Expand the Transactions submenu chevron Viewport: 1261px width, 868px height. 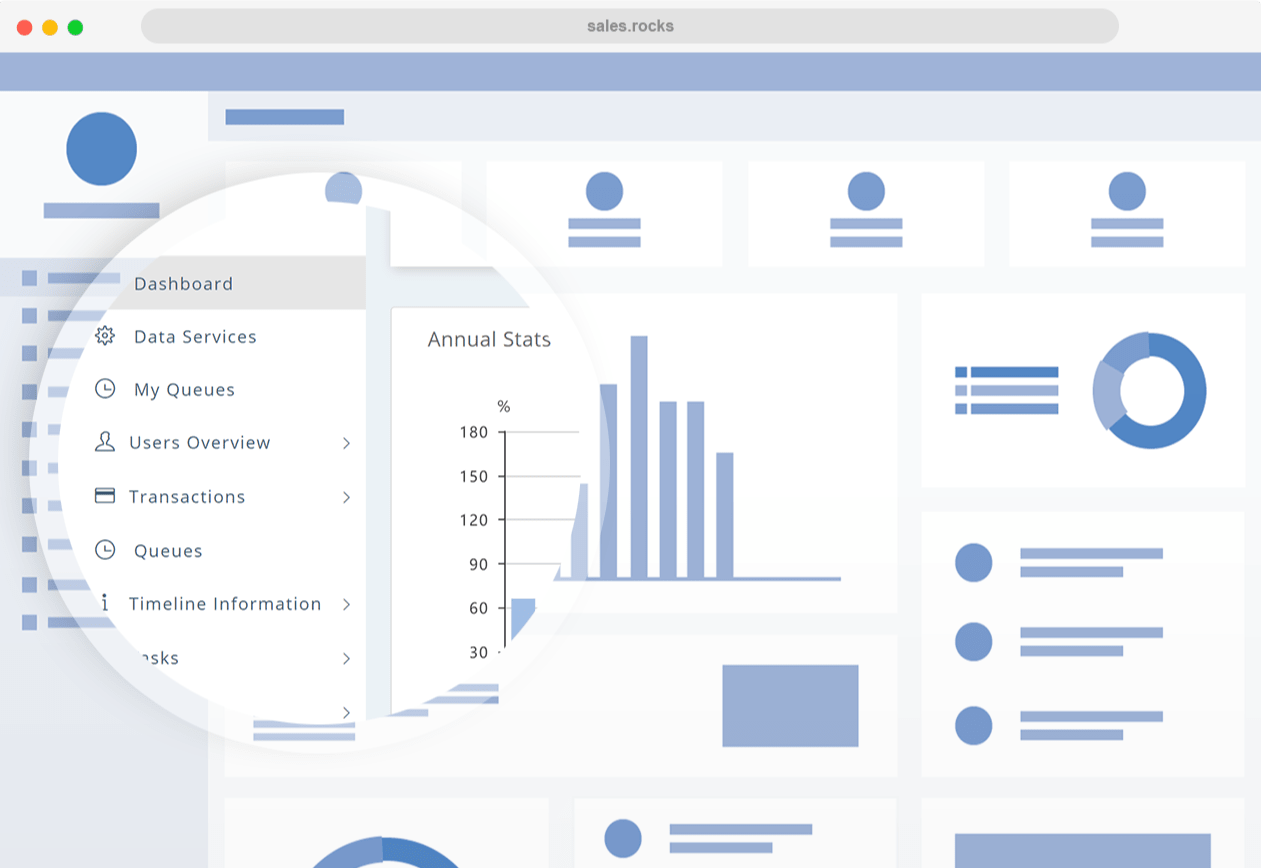346,497
